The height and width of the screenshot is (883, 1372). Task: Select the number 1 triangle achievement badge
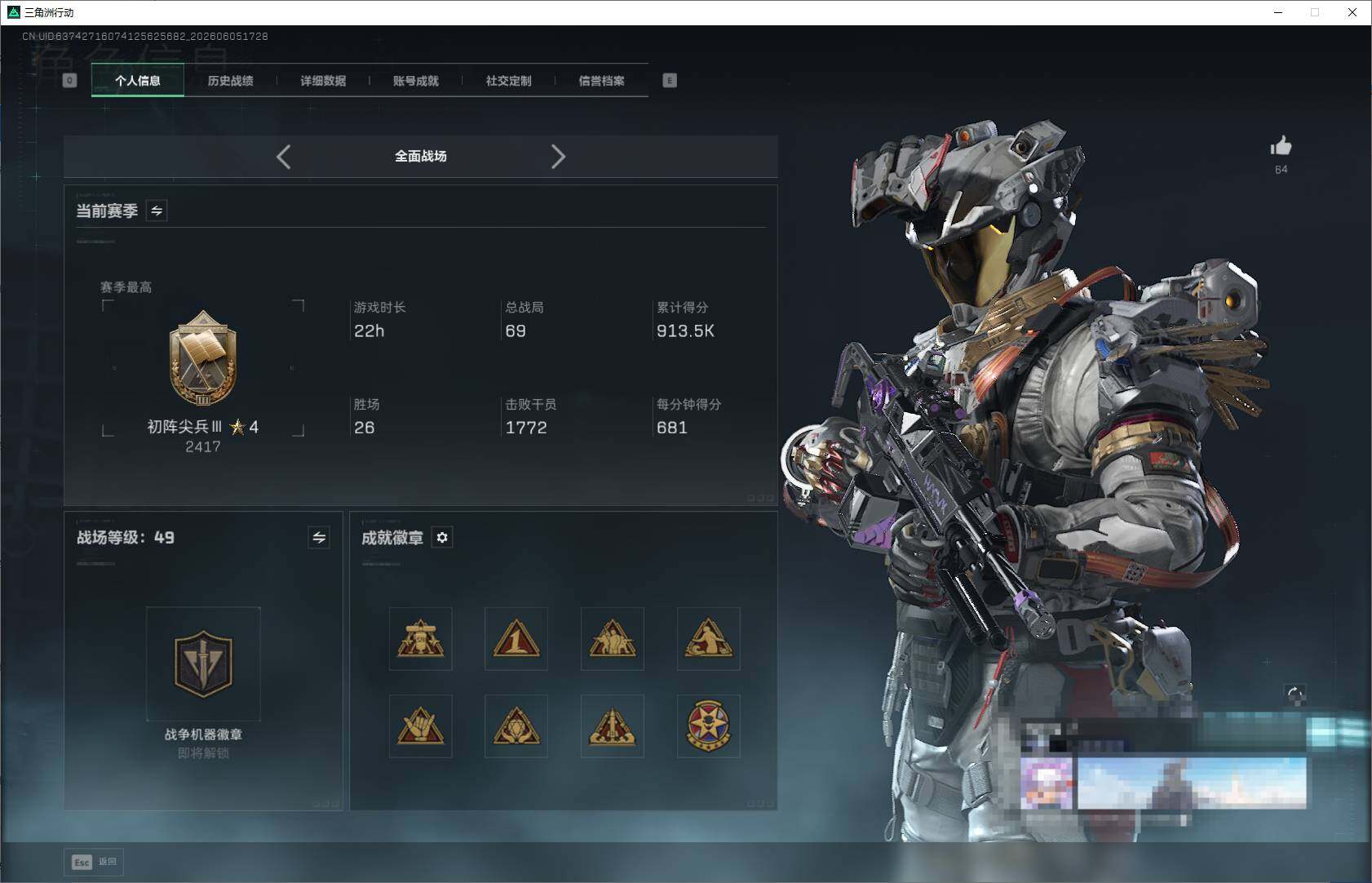click(516, 639)
